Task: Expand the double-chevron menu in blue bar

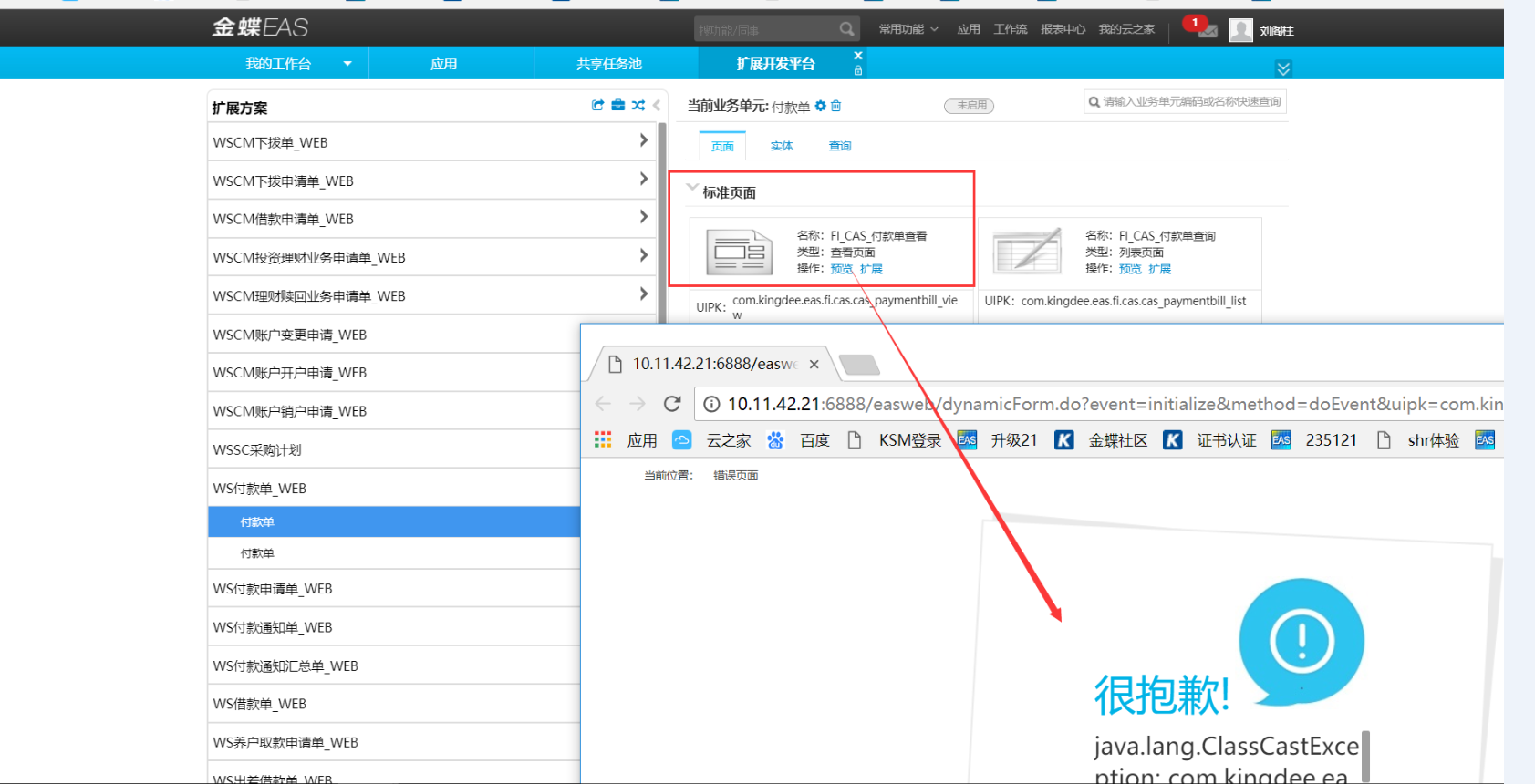Action: 1283,68
